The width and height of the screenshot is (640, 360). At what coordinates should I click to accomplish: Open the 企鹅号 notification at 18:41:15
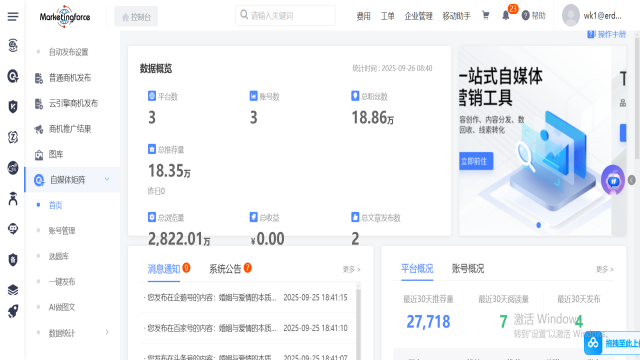[x=245, y=298]
